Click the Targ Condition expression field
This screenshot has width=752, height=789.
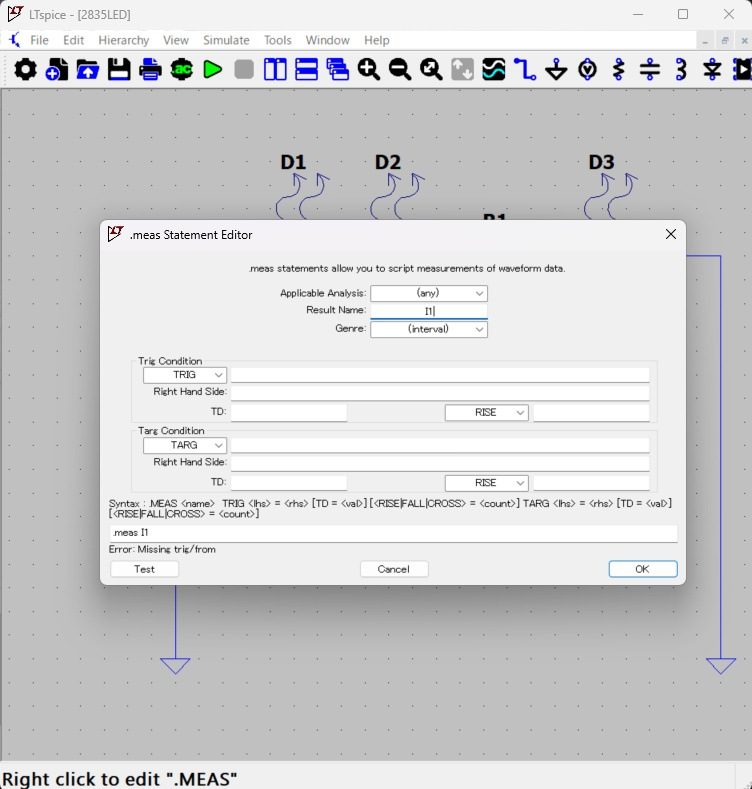click(x=440, y=445)
